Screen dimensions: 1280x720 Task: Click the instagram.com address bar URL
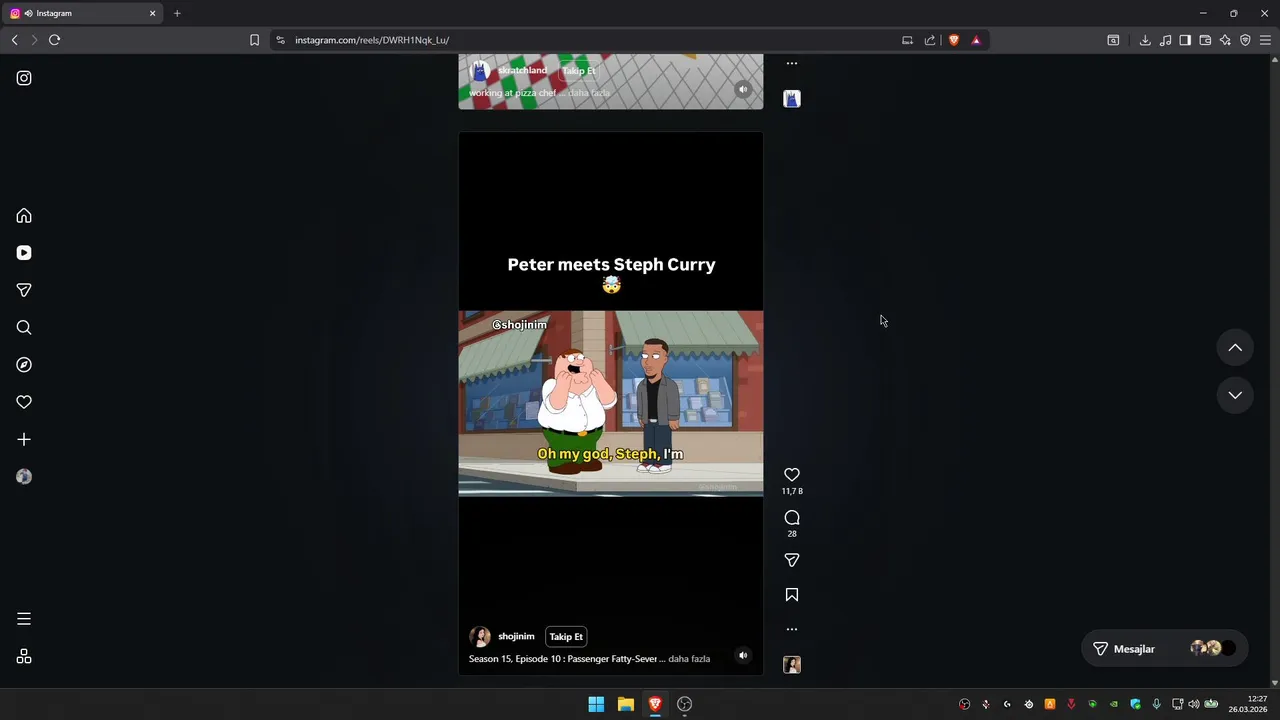click(372, 40)
